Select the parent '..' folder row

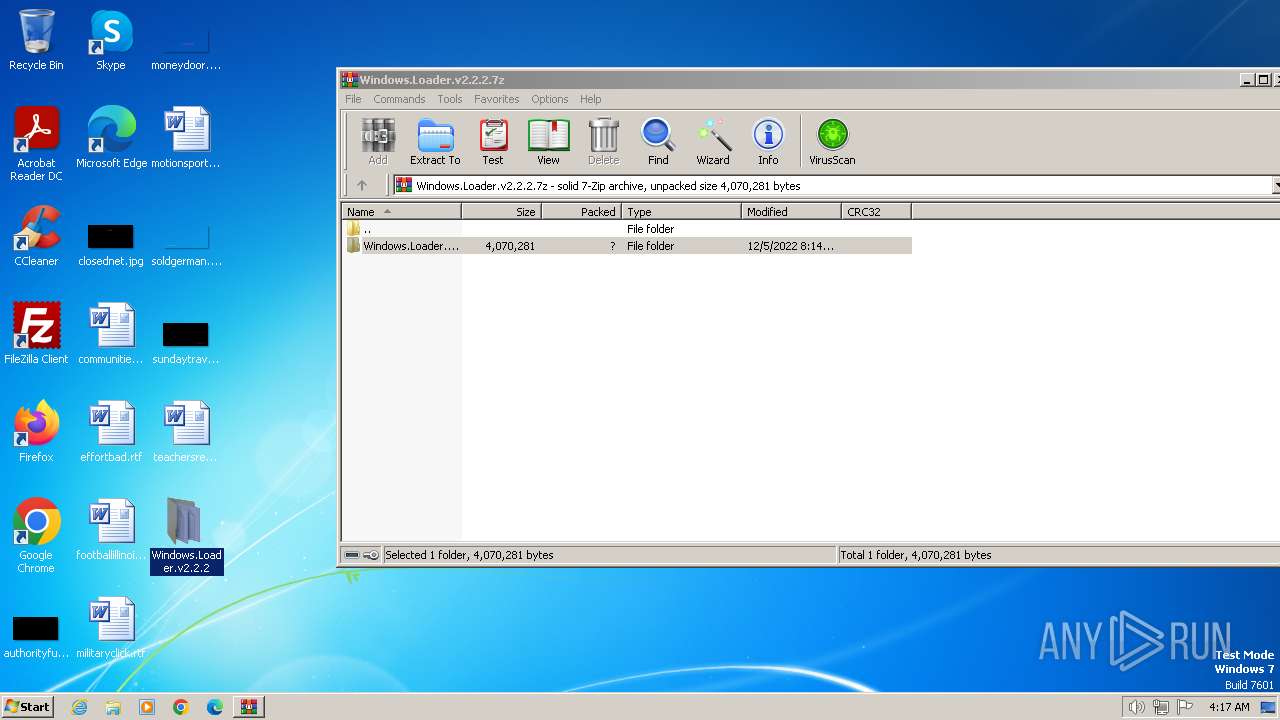pyautogui.click(x=626, y=229)
